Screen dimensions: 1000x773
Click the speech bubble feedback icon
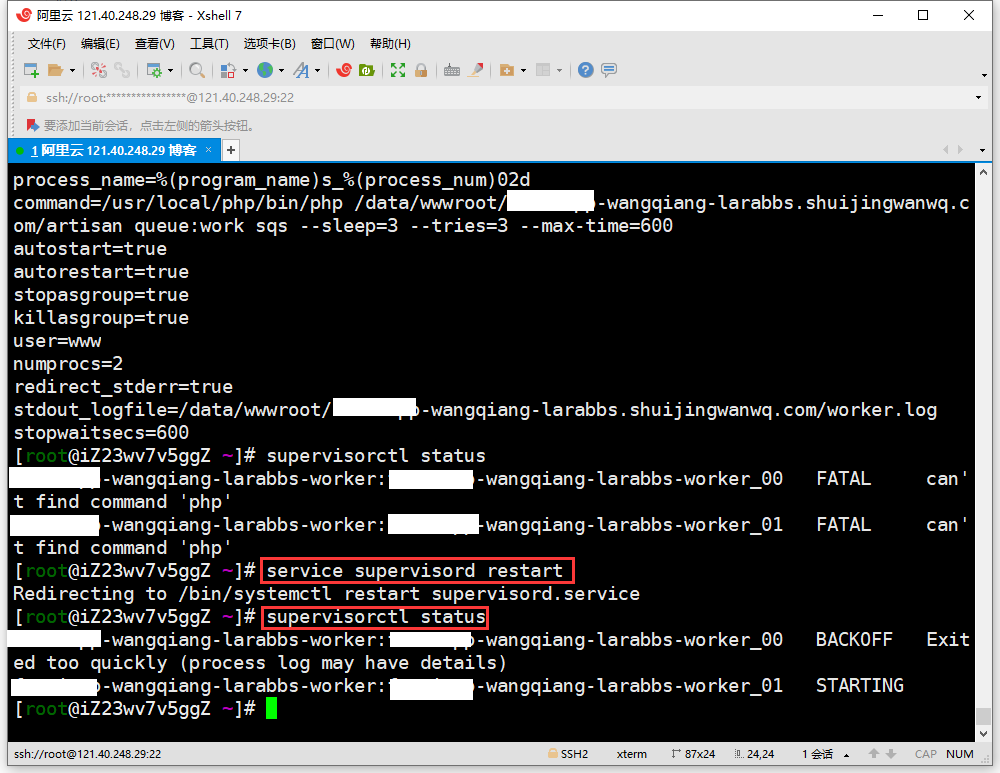[x=609, y=70]
